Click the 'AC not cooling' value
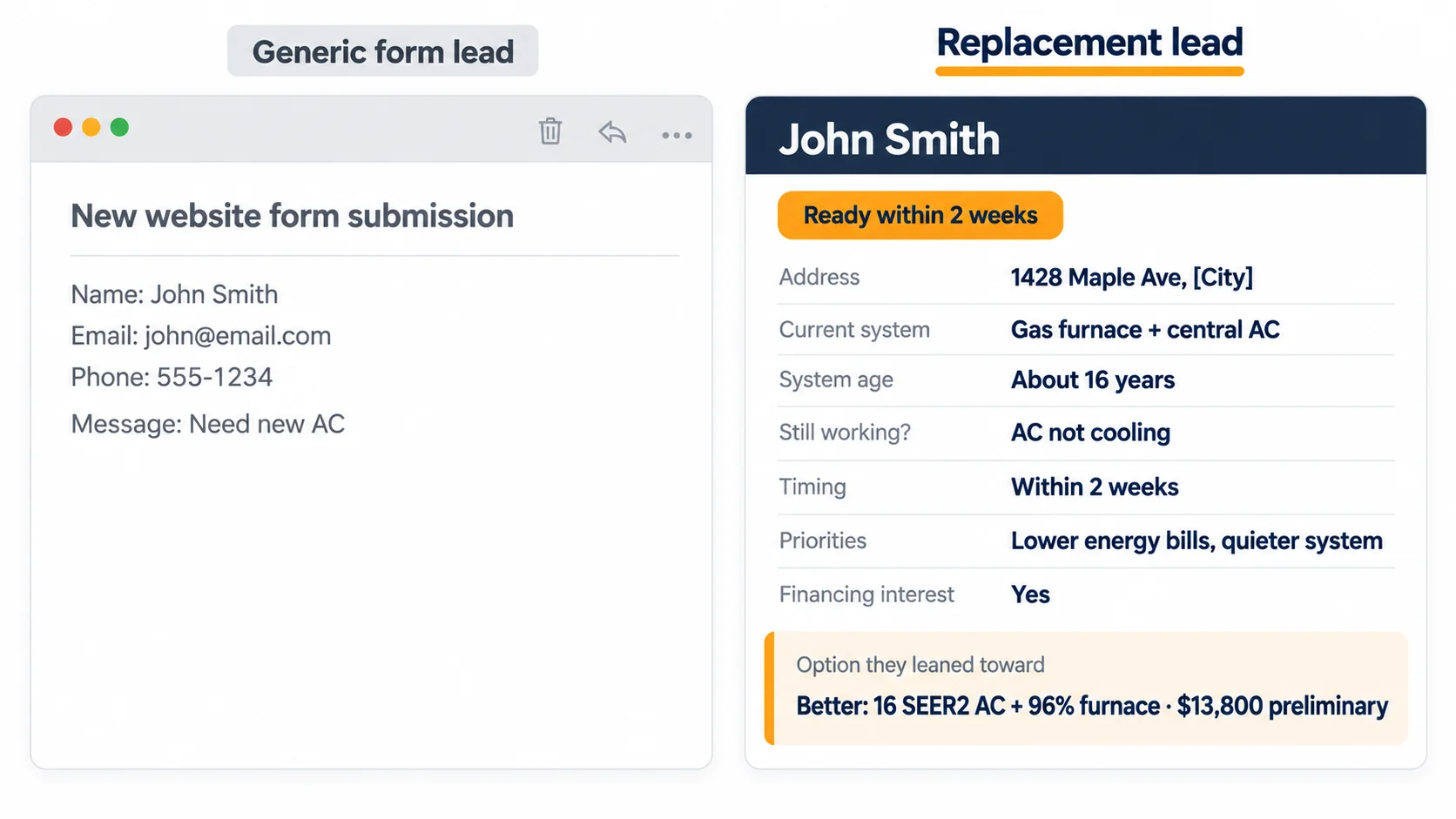 (x=1090, y=433)
